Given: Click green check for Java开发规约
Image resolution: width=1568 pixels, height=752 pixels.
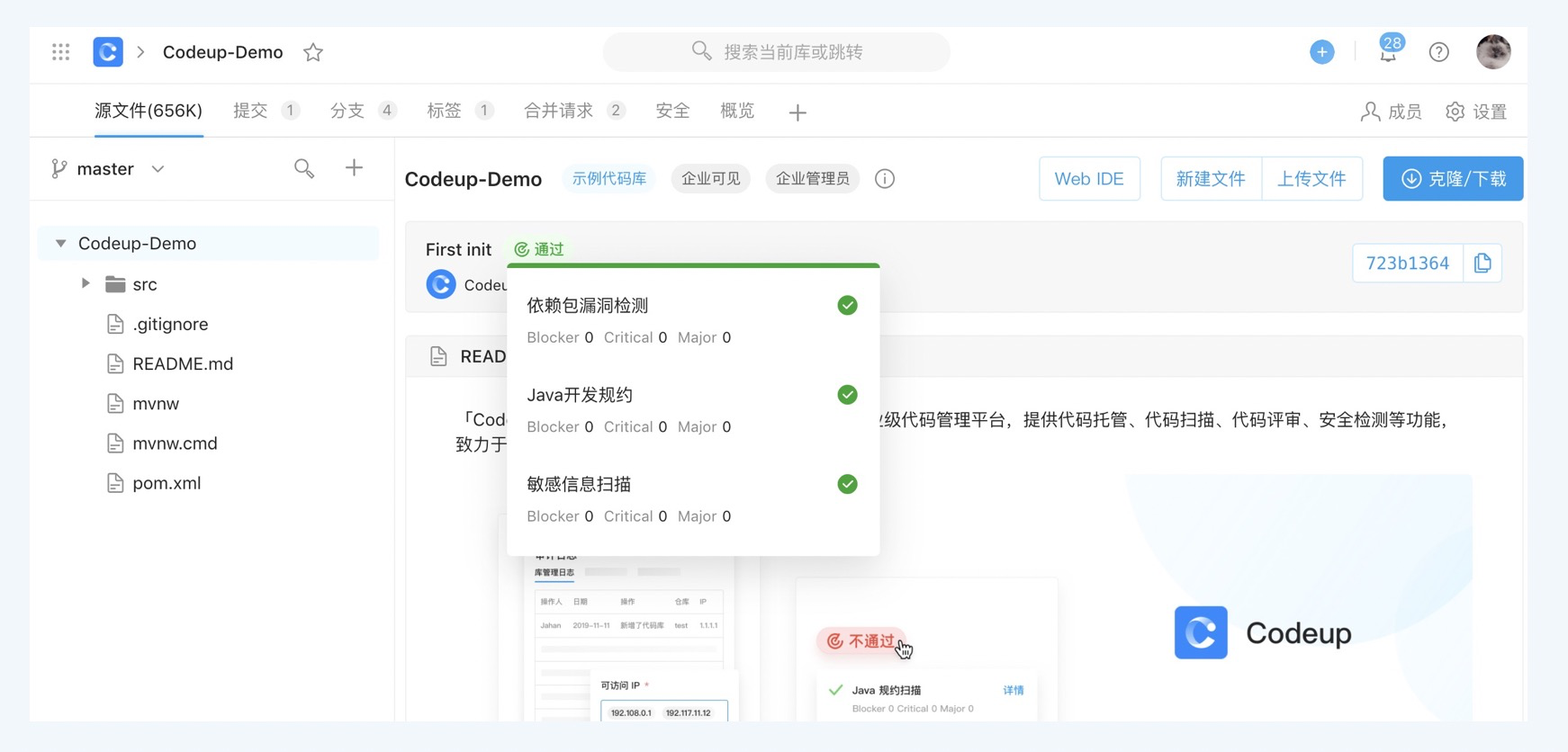Looking at the screenshot, I should 847,395.
